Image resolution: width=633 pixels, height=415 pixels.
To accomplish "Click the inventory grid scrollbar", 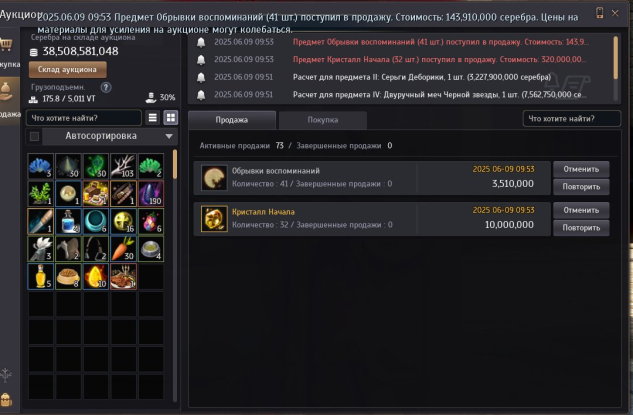I will (175, 164).
